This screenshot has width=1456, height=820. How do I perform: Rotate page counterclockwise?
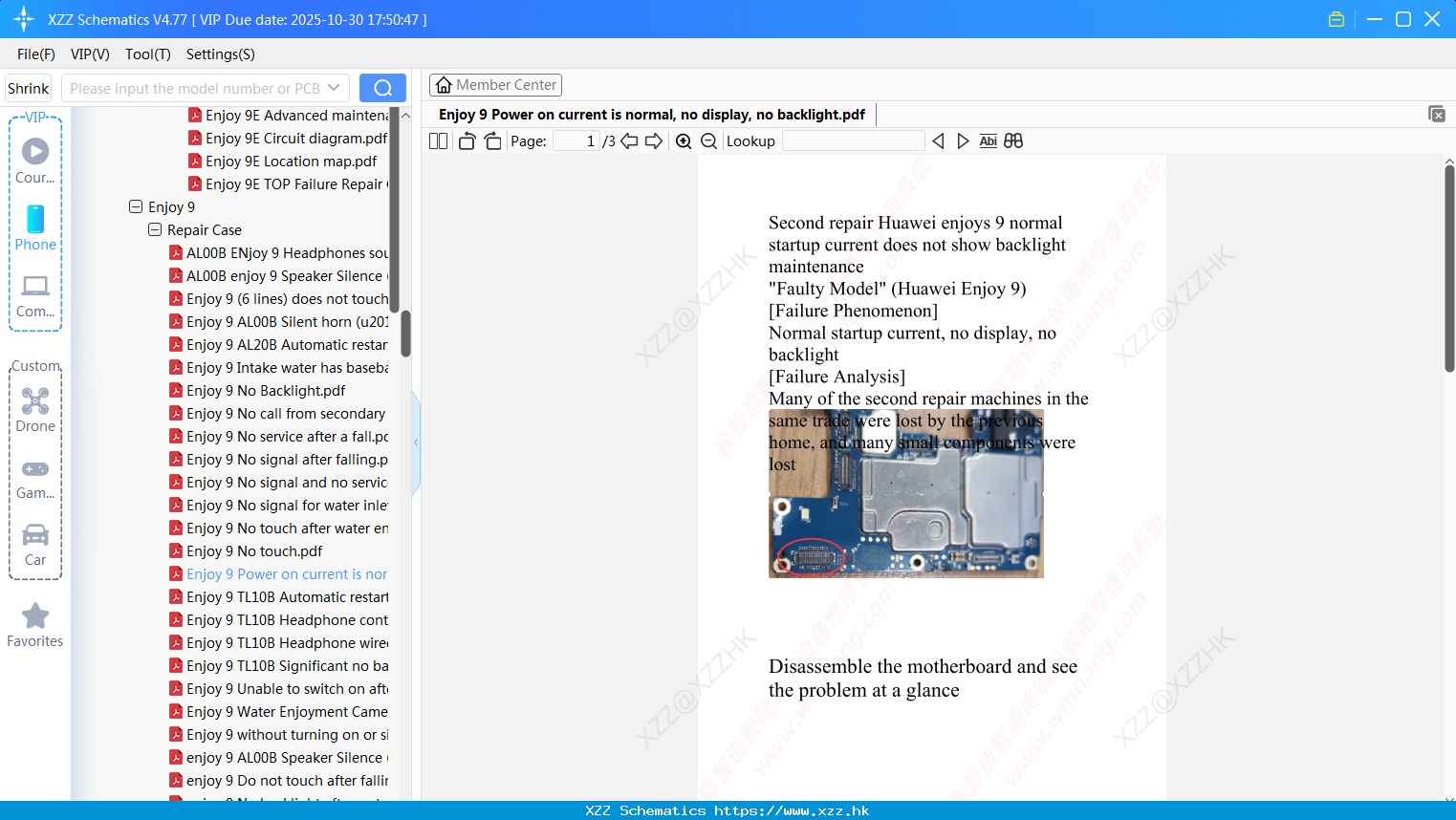467,140
